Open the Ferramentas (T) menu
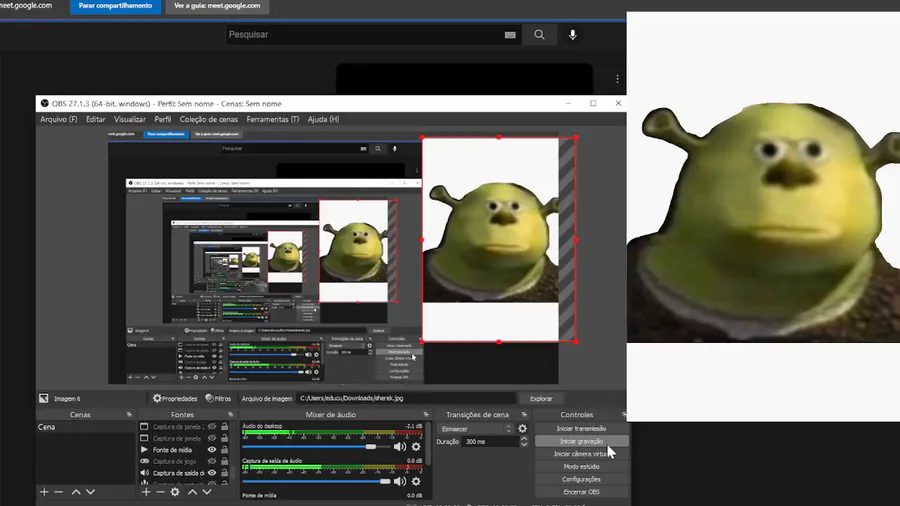This screenshot has width=900, height=506. pyautogui.click(x=273, y=119)
